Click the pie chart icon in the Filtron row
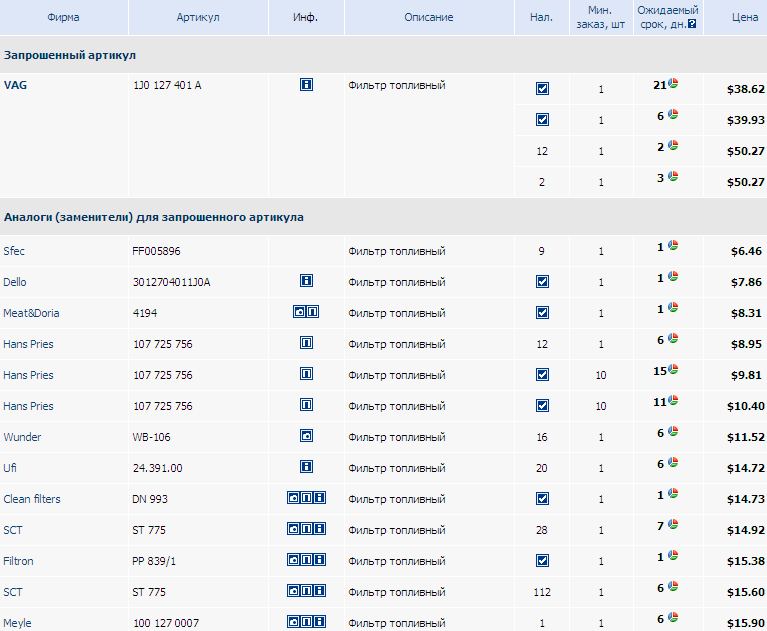 tap(673, 555)
